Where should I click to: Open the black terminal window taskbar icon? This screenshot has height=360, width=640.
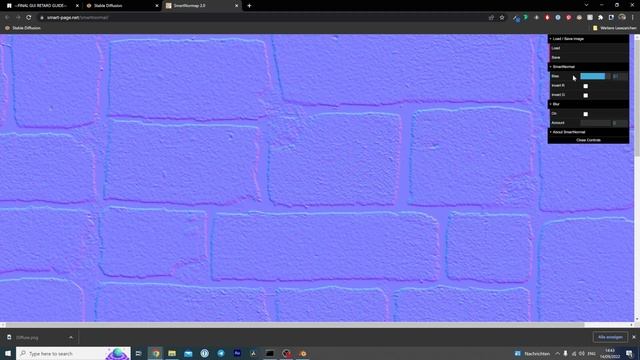point(270,353)
